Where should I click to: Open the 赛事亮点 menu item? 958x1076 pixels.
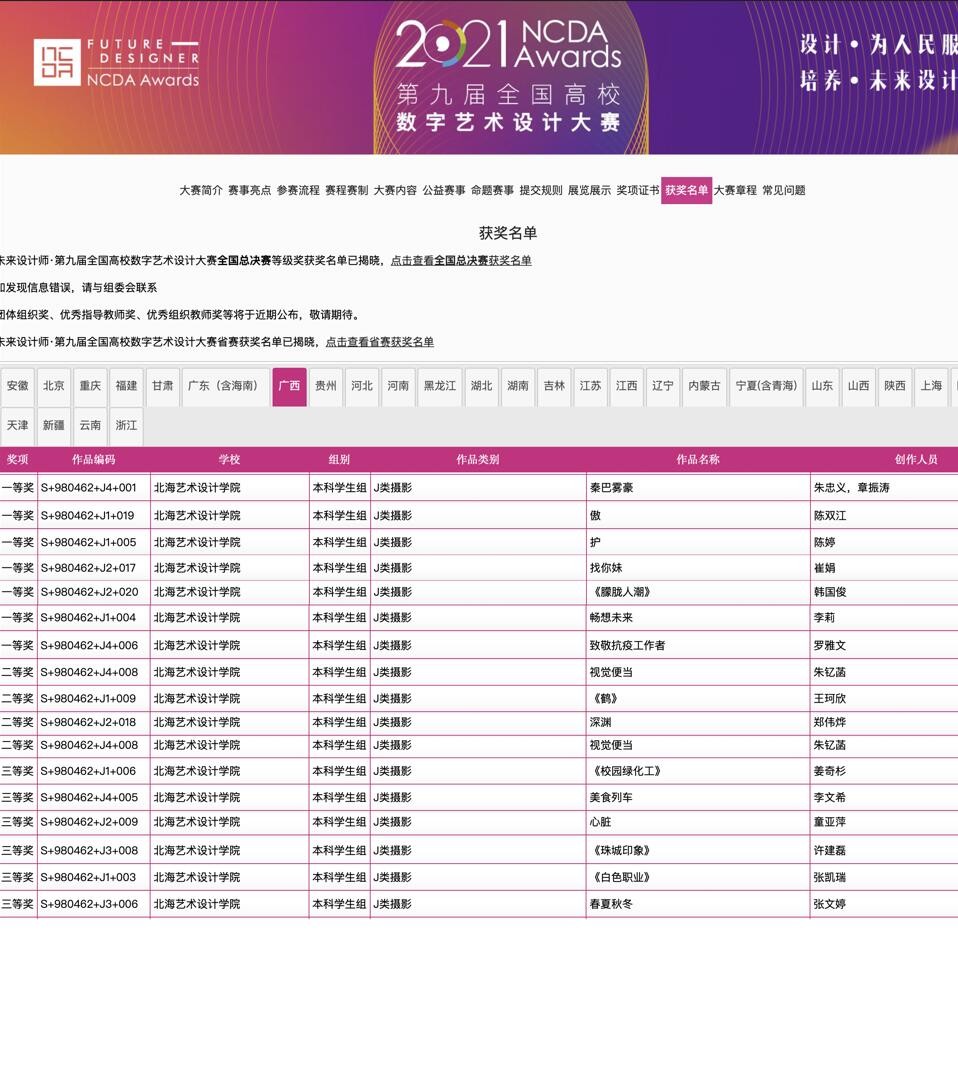[x=249, y=190]
